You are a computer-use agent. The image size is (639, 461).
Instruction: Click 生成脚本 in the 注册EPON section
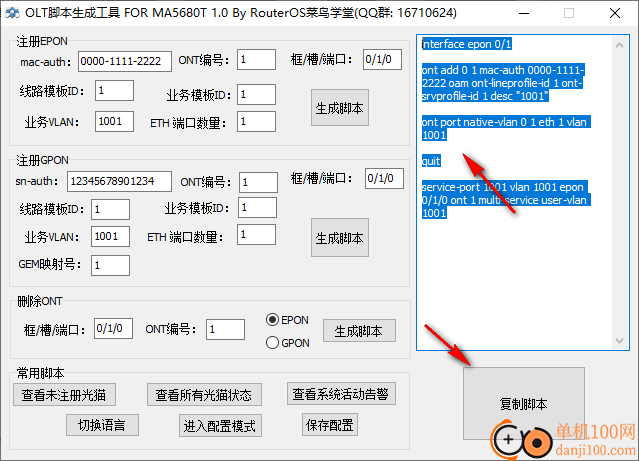coord(340,108)
